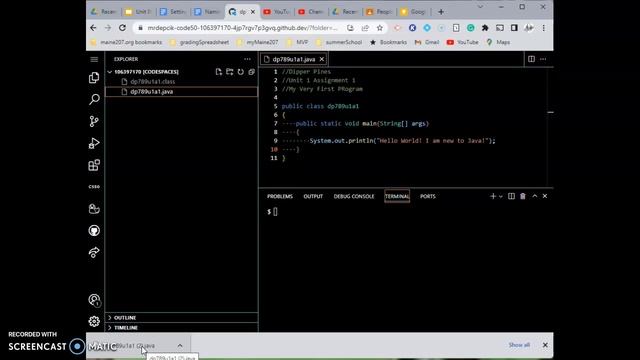Viewport: 640px width, 360px height.
Task: Click the terminal prompt input
Action: point(275,211)
